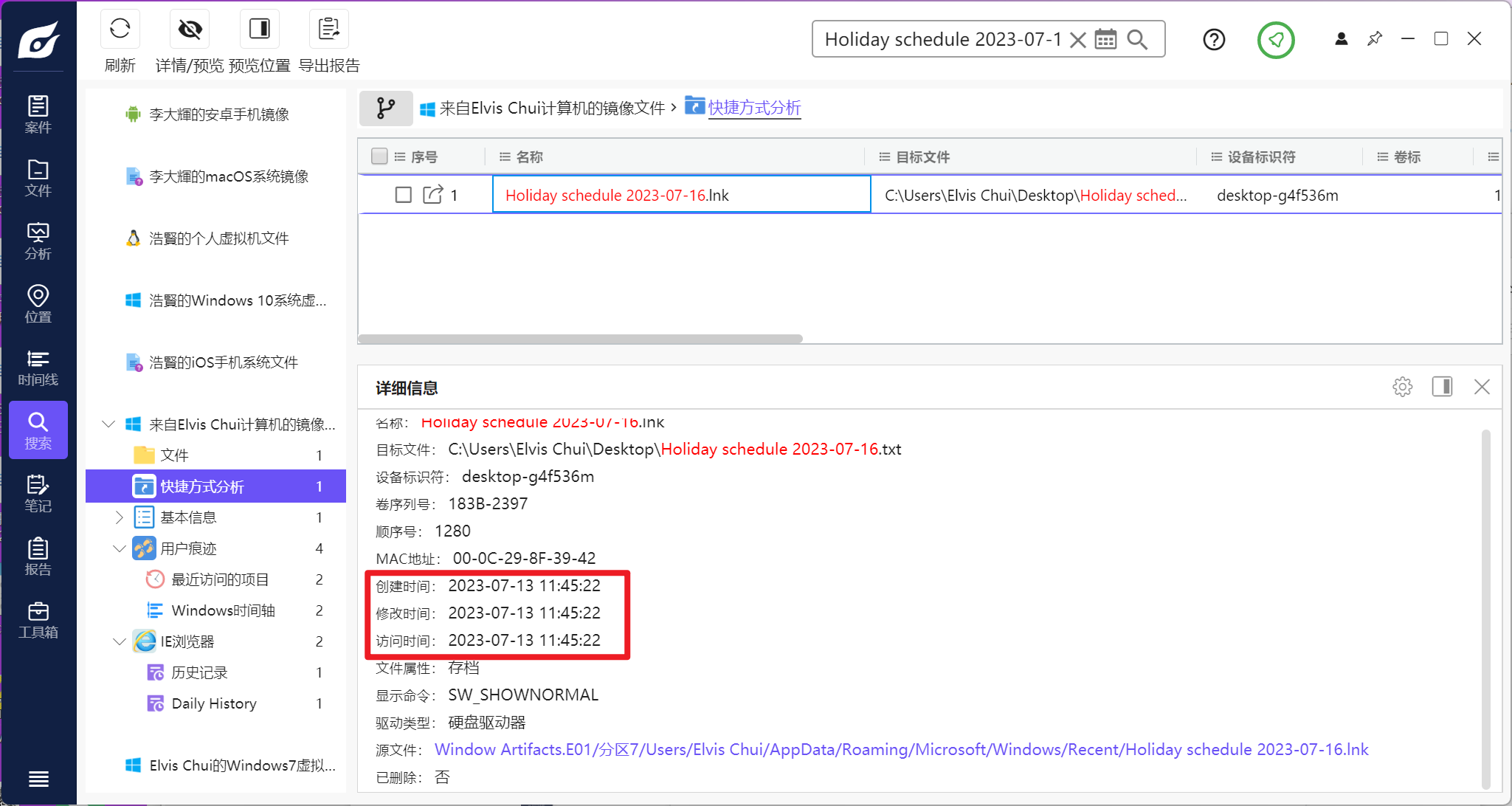Click the refresh (刷新) toolbar icon
This screenshot has width=1512, height=806.
[120, 30]
